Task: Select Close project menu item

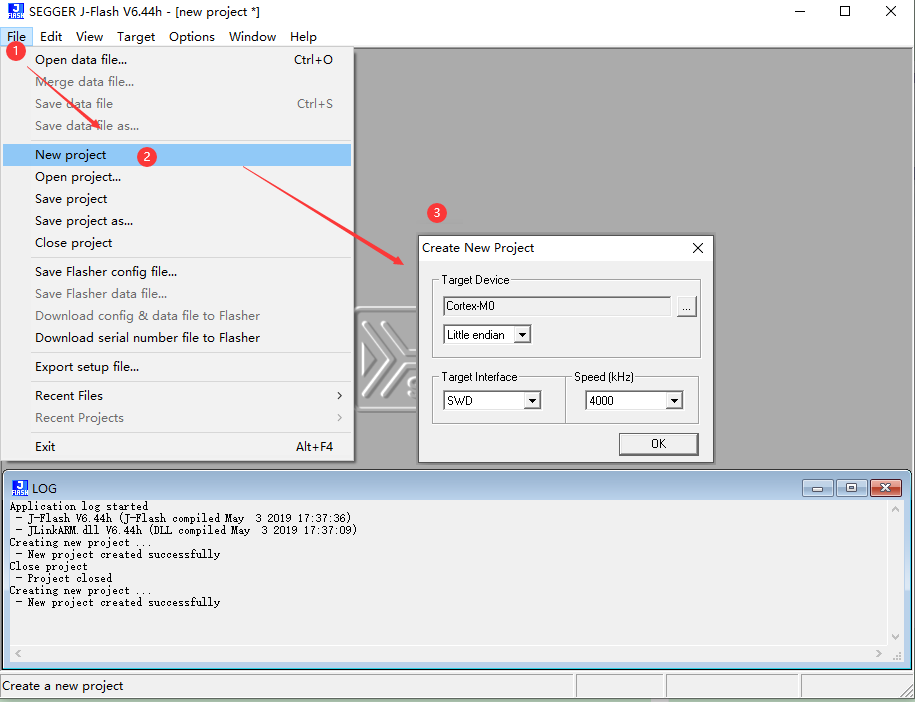Action: click(177, 243)
